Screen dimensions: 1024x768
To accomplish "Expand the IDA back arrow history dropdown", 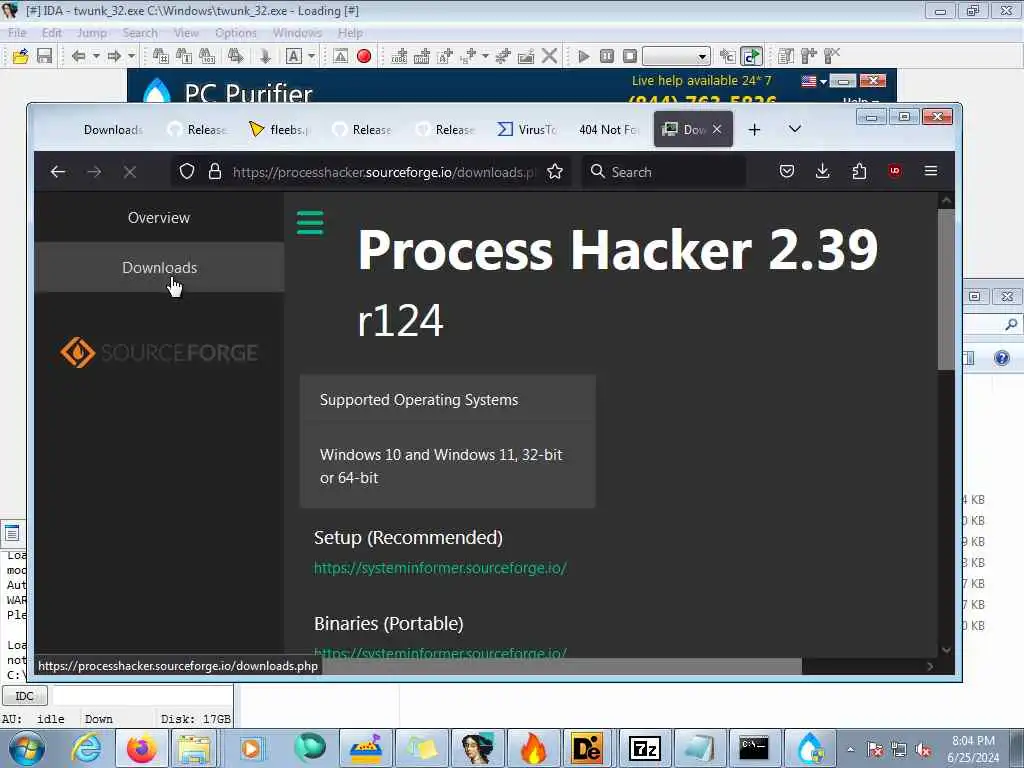I will (x=96, y=56).
